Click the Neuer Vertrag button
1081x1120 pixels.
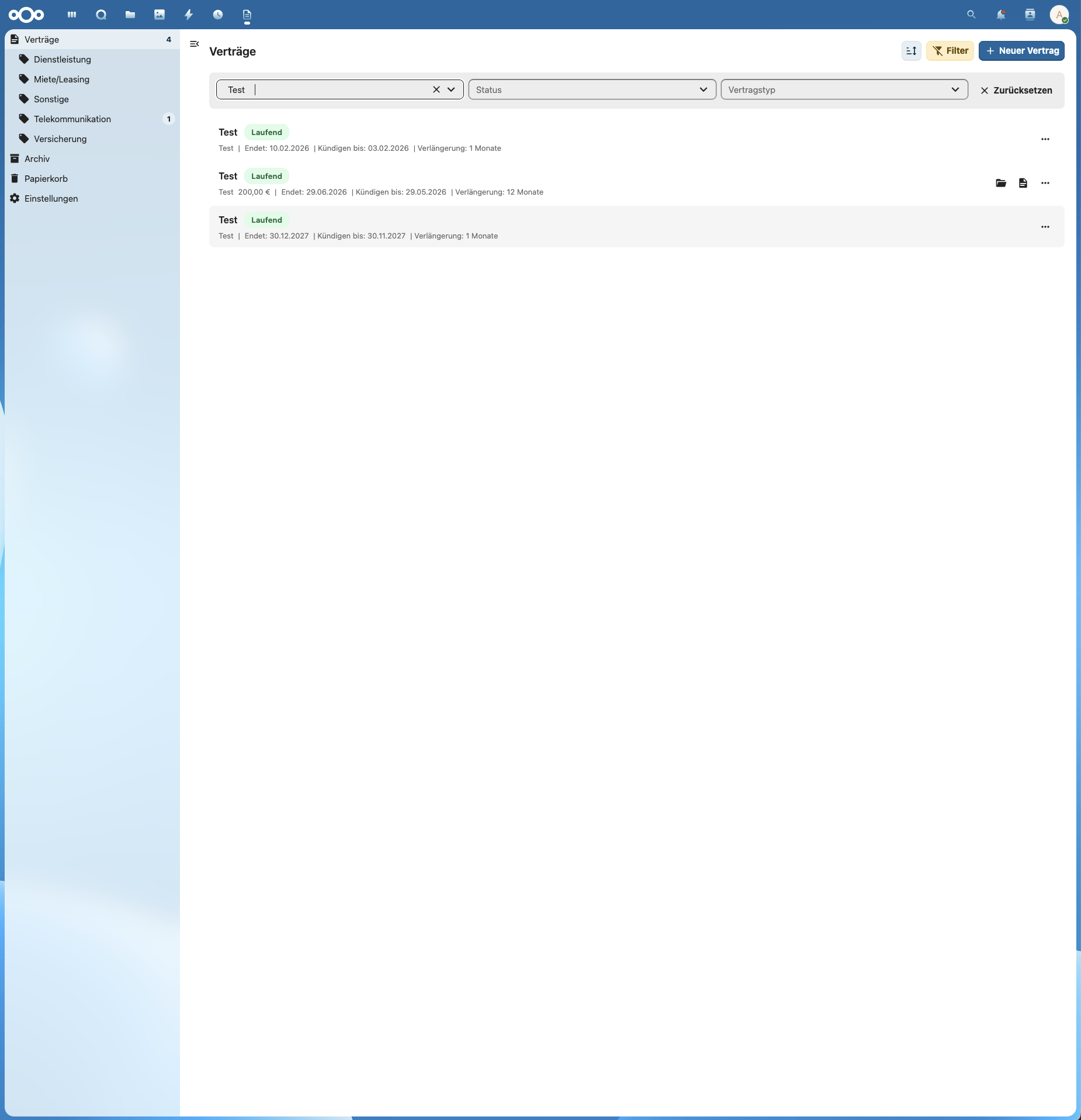point(1022,51)
